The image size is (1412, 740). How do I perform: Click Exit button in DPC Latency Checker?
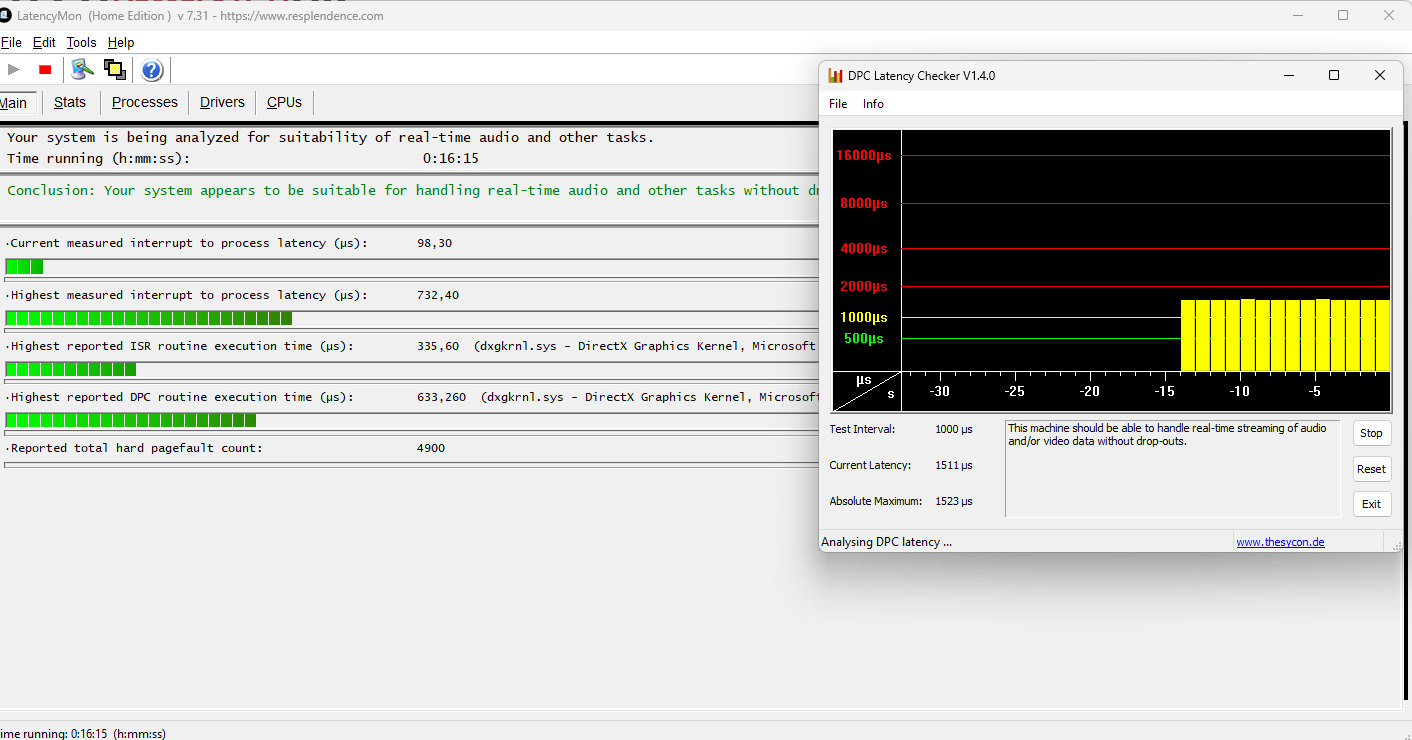1371,504
